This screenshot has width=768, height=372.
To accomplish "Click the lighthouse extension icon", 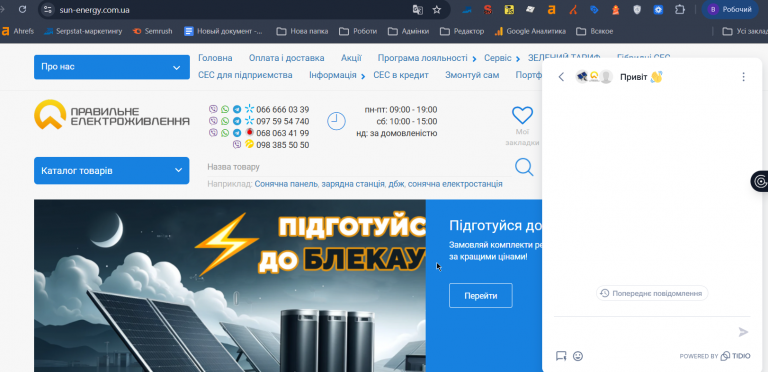I will [616, 9].
